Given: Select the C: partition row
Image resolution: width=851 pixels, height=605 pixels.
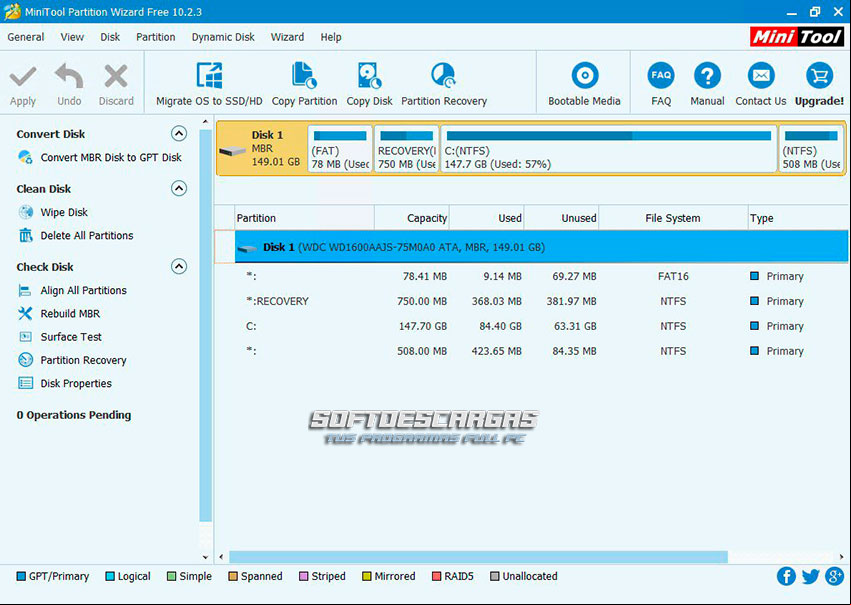Looking at the screenshot, I should tap(541, 326).
